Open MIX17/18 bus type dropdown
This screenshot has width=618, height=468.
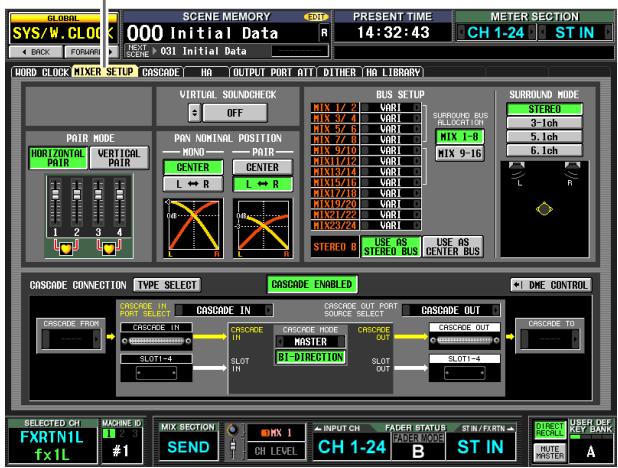coord(391,193)
